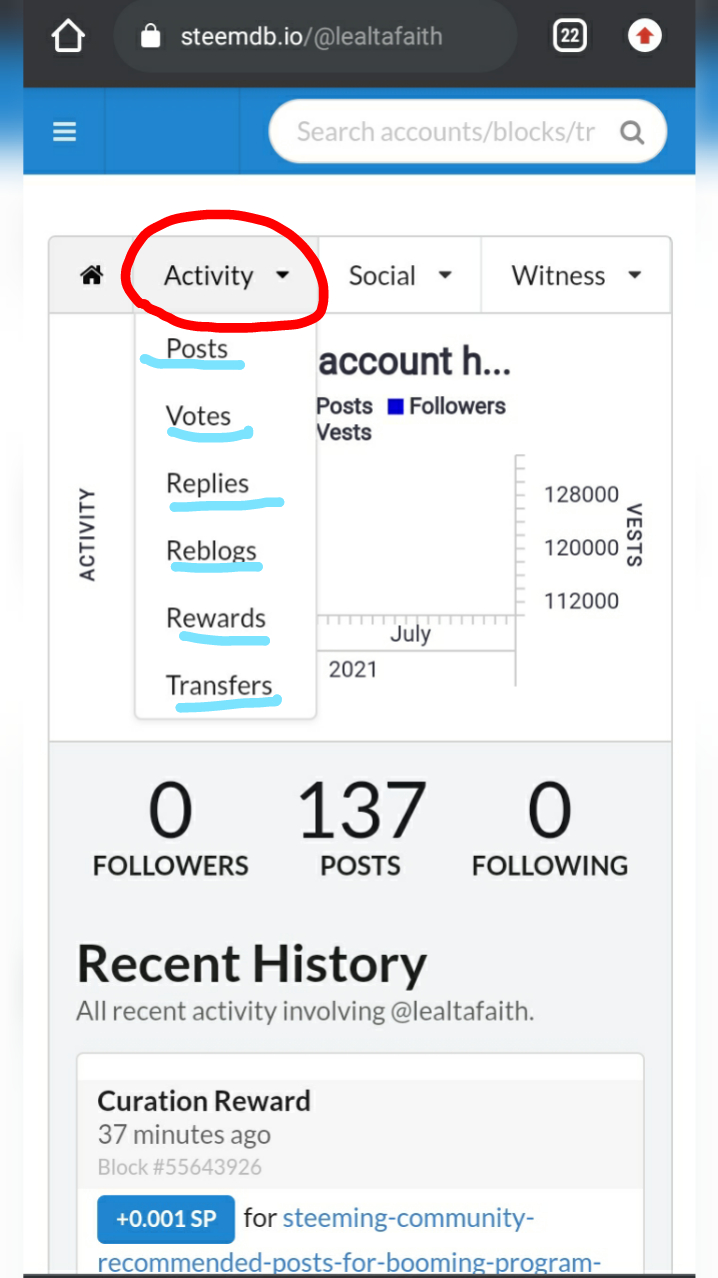Collapse the Activity dropdown

pos(226,275)
